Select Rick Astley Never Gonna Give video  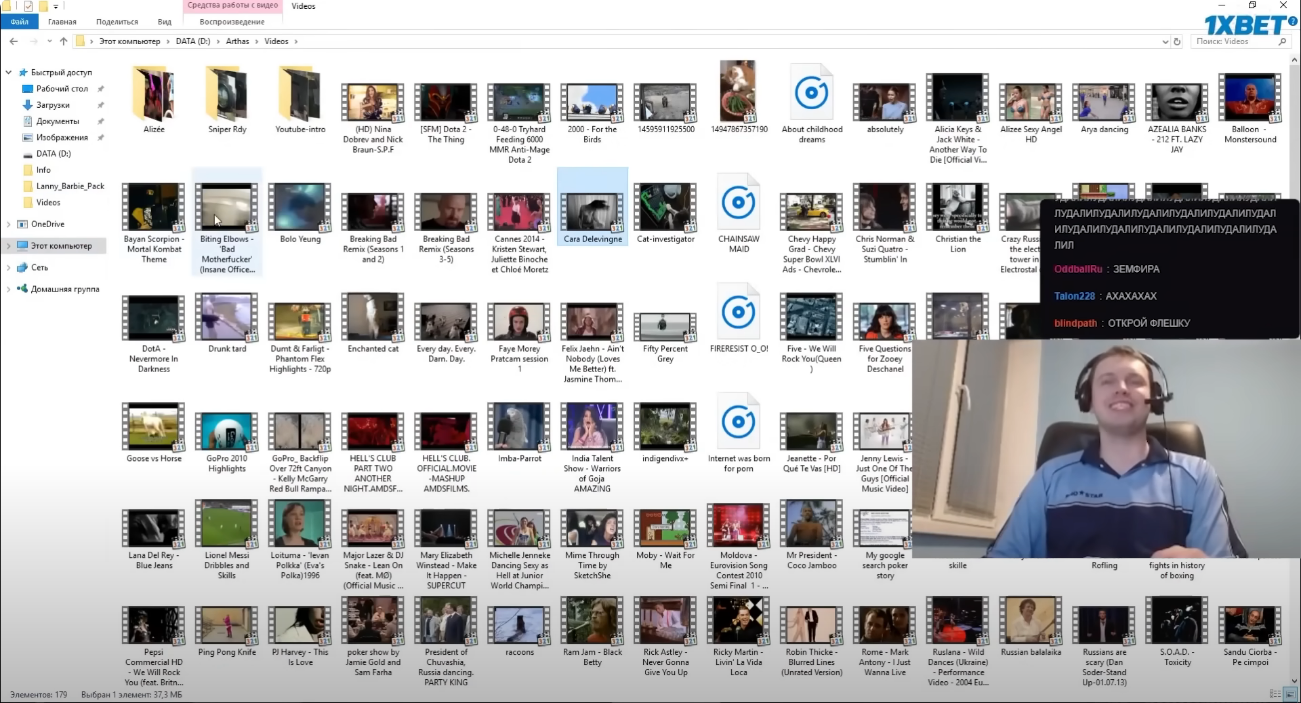[x=665, y=621]
